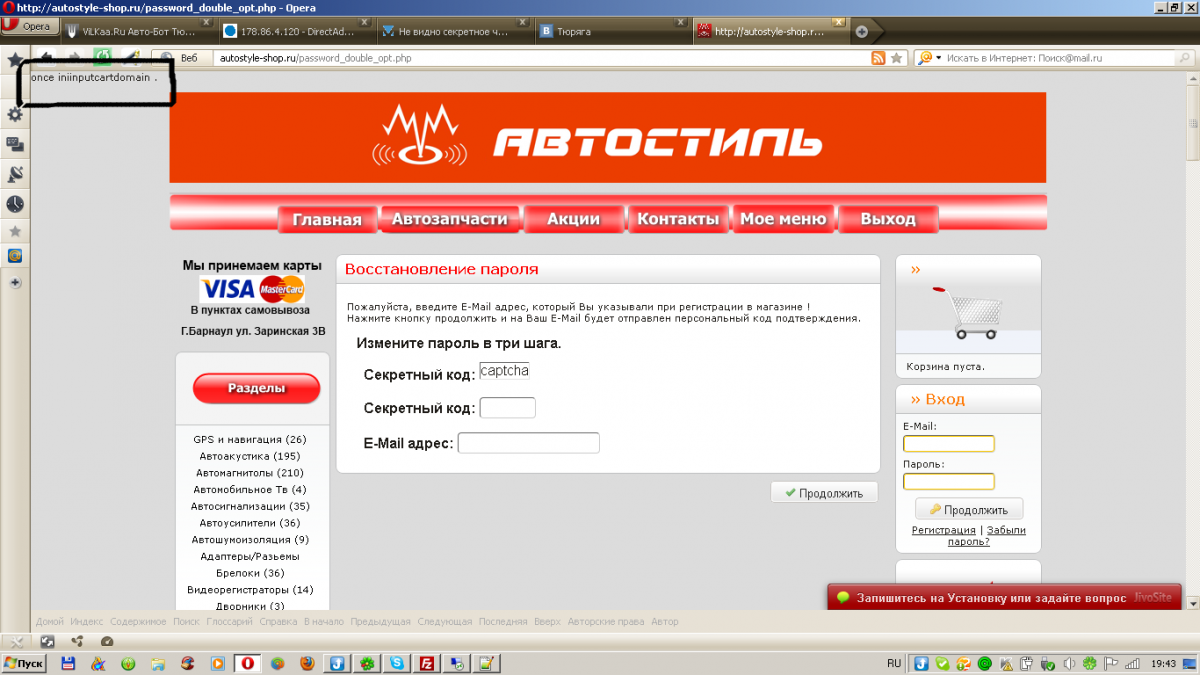
Task: Close the ViLKaa.Ru tab
Action: (x=206, y=22)
